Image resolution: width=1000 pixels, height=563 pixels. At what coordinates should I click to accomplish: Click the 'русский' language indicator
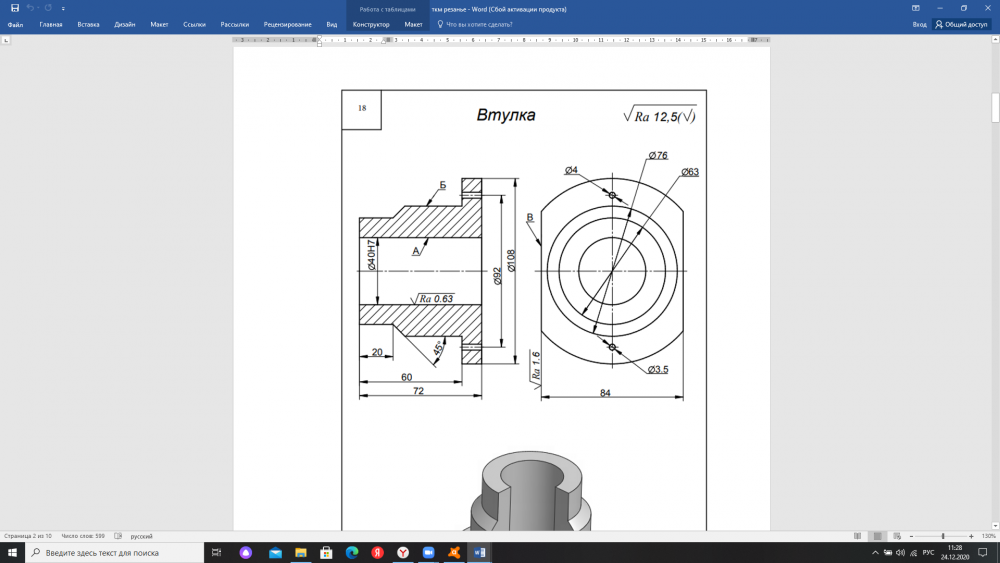[142, 536]
